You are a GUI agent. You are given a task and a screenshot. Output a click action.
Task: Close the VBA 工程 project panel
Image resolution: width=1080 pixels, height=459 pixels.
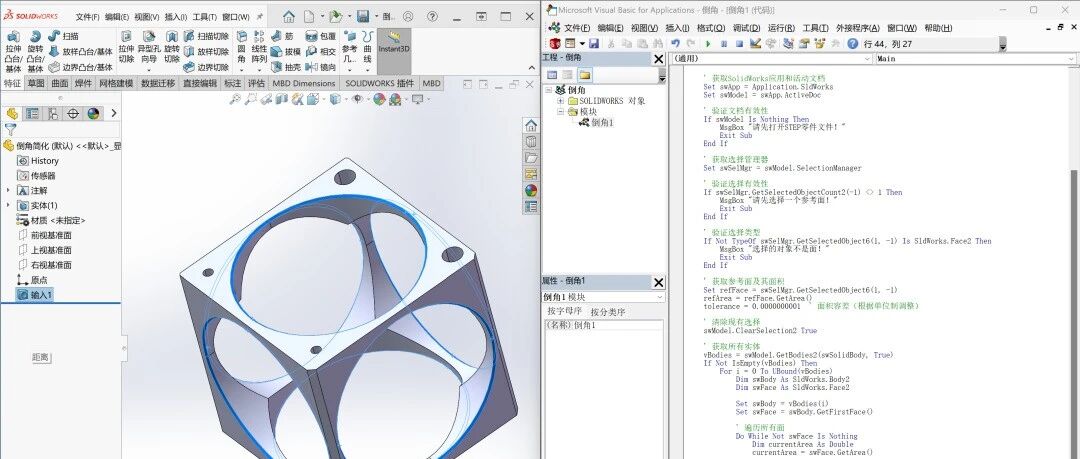[x=658, y=59]
